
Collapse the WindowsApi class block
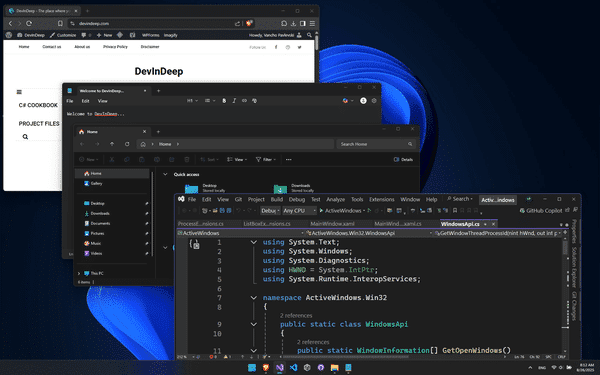pyautogui.click(x=253, y=324)
